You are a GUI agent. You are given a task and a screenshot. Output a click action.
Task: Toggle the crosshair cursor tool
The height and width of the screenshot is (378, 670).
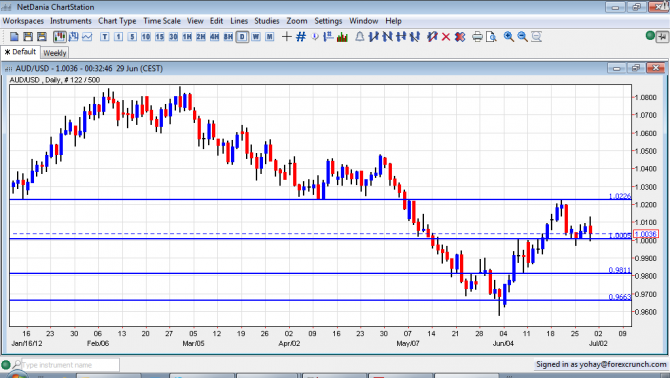pyautogui.click(x=287, y=37)
